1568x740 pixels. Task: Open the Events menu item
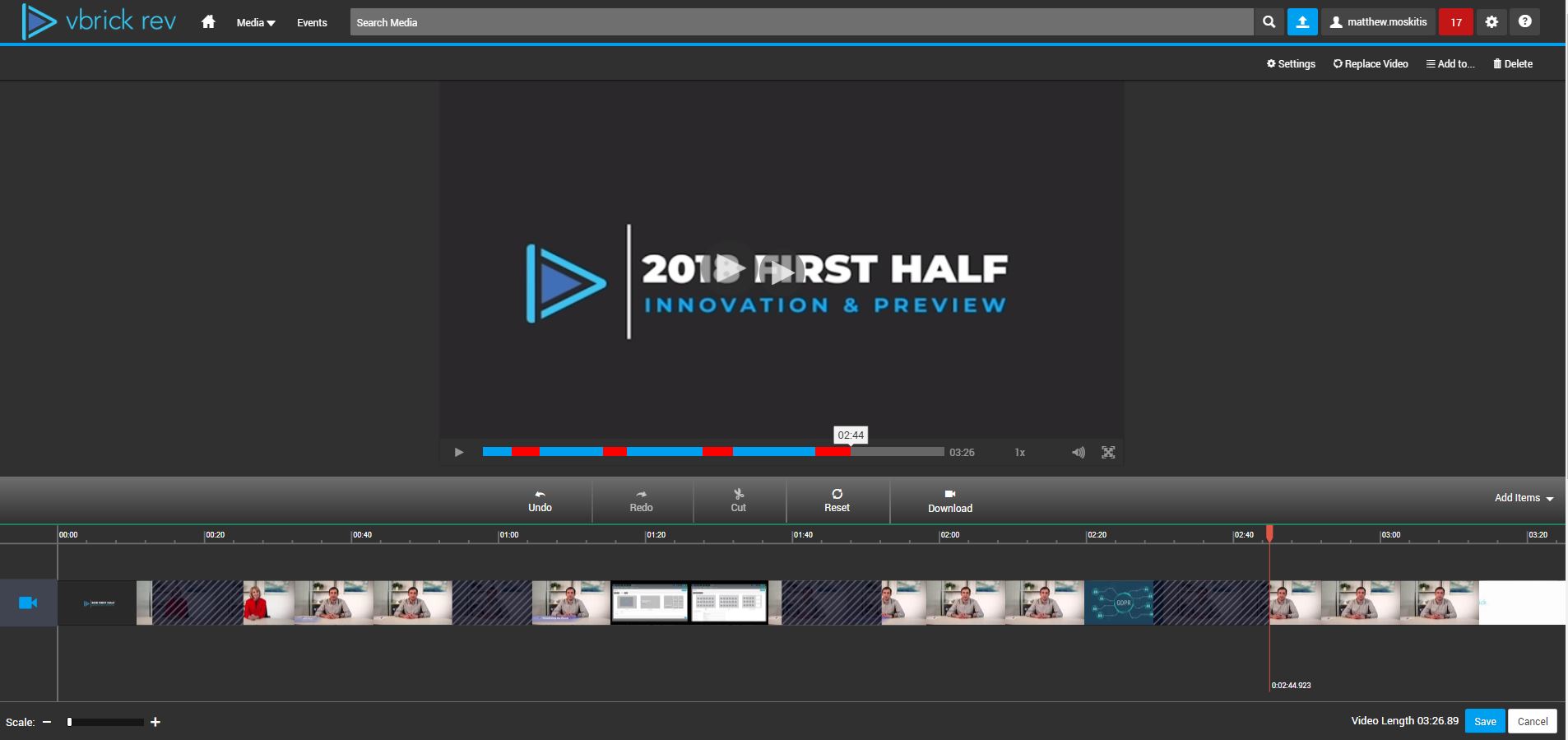pyautogui.click(x=312, y=22)
